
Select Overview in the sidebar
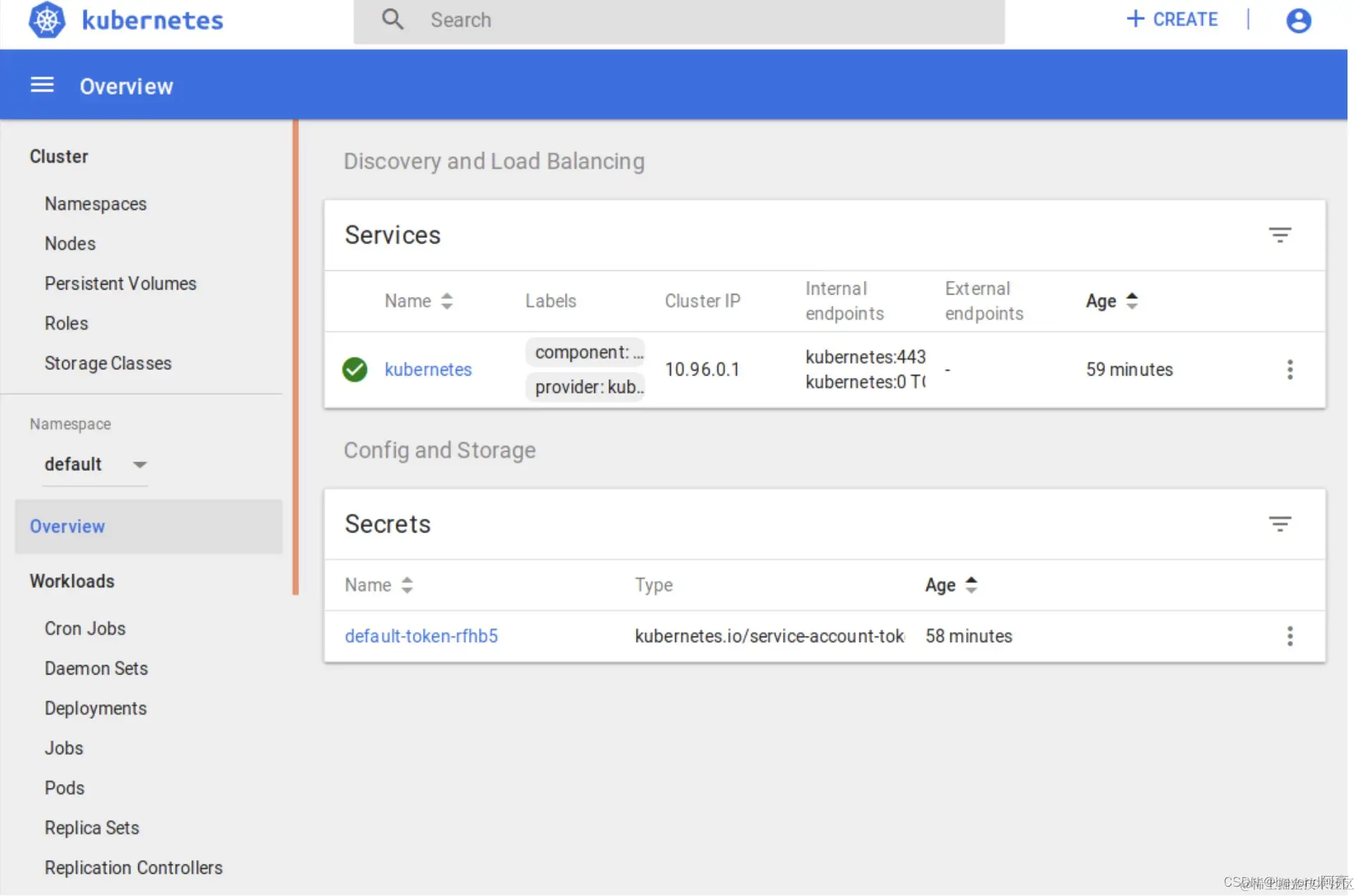[x=148, y=527]
